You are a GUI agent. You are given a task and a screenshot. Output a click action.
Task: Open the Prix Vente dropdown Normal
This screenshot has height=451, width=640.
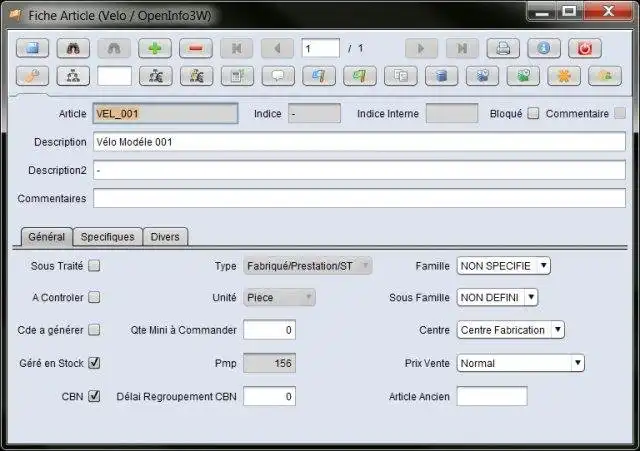click(520, 363)
